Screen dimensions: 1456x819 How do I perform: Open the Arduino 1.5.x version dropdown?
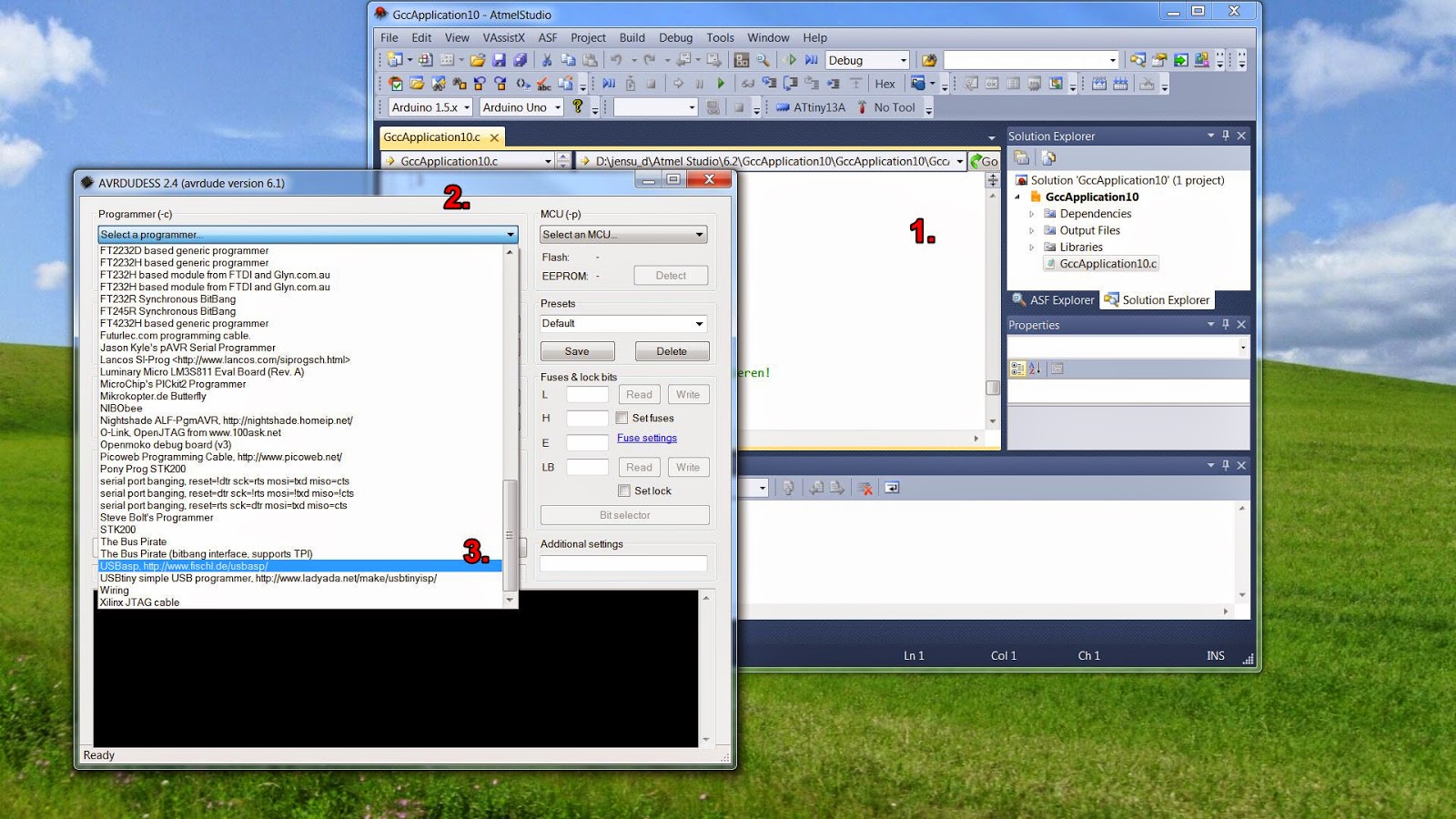430,107
